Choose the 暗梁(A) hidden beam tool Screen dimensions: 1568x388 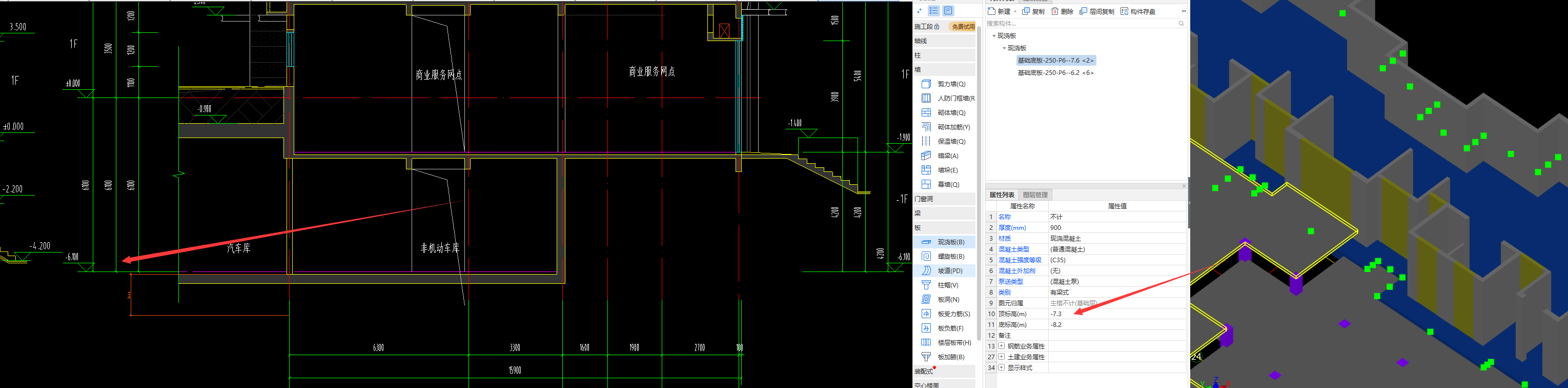click(944, 156)
